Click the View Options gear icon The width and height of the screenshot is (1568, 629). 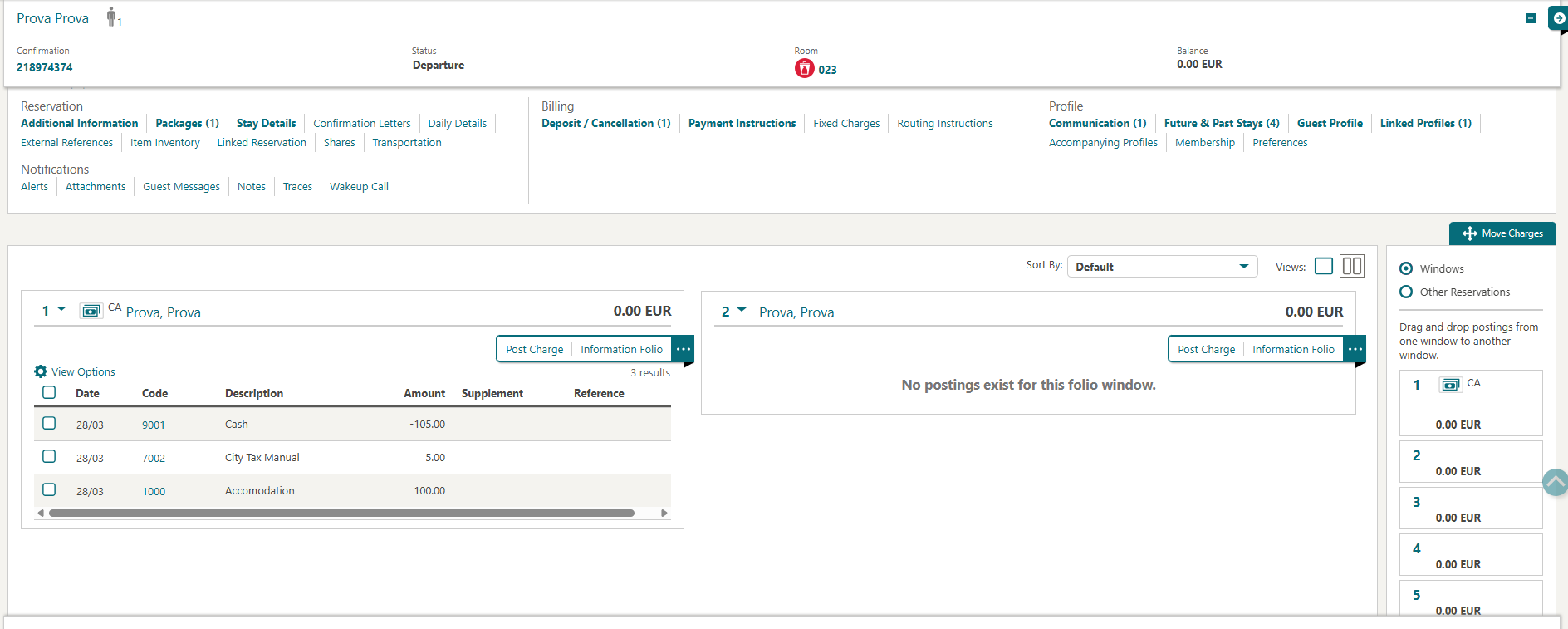coord(41,371)
